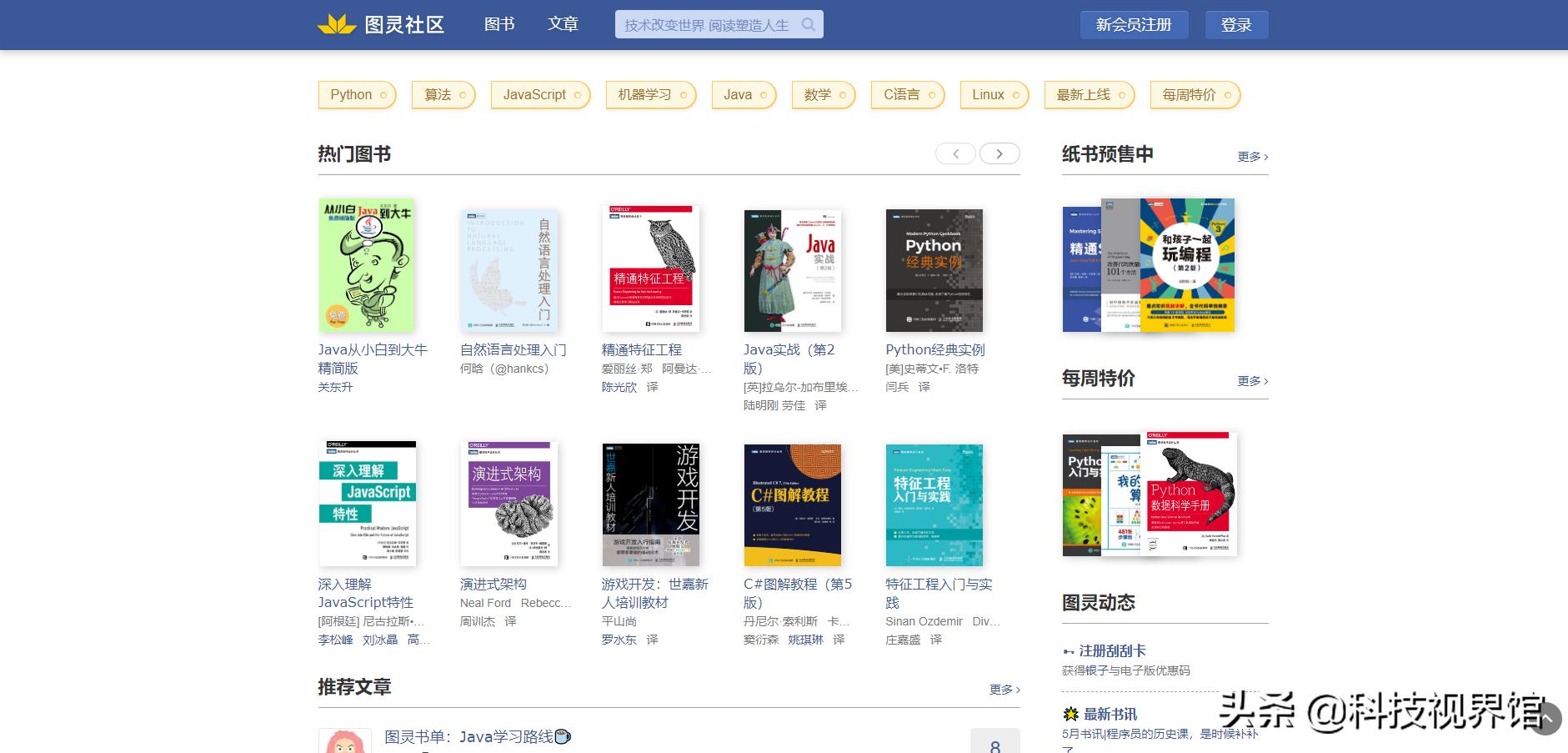This screenshot has width=1568, height=753.
Task: Open 特征工程入门与实践 book cover
Action: (x=934, y=505)
